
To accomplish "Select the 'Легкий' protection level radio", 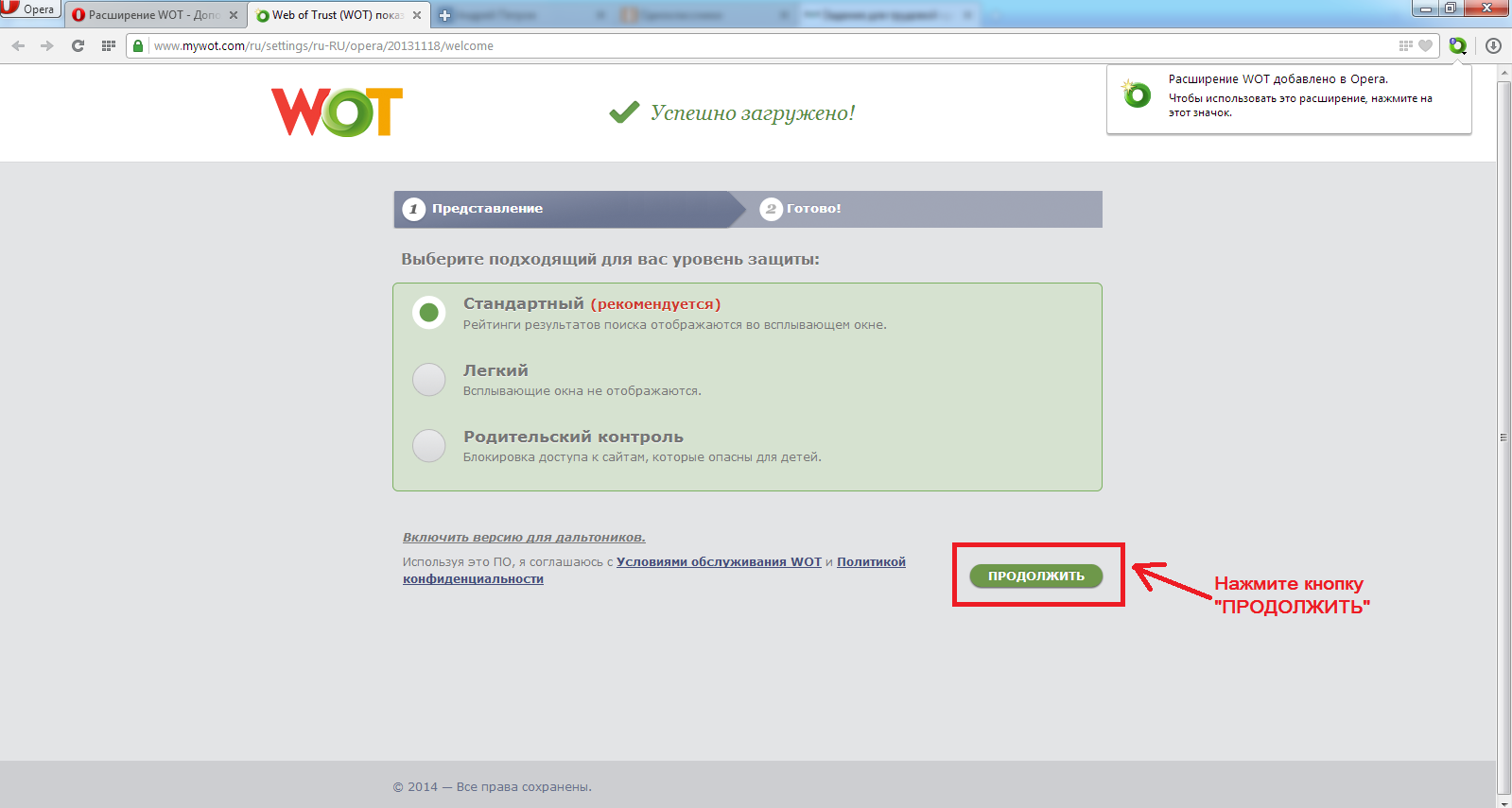I will click(429, 379).
